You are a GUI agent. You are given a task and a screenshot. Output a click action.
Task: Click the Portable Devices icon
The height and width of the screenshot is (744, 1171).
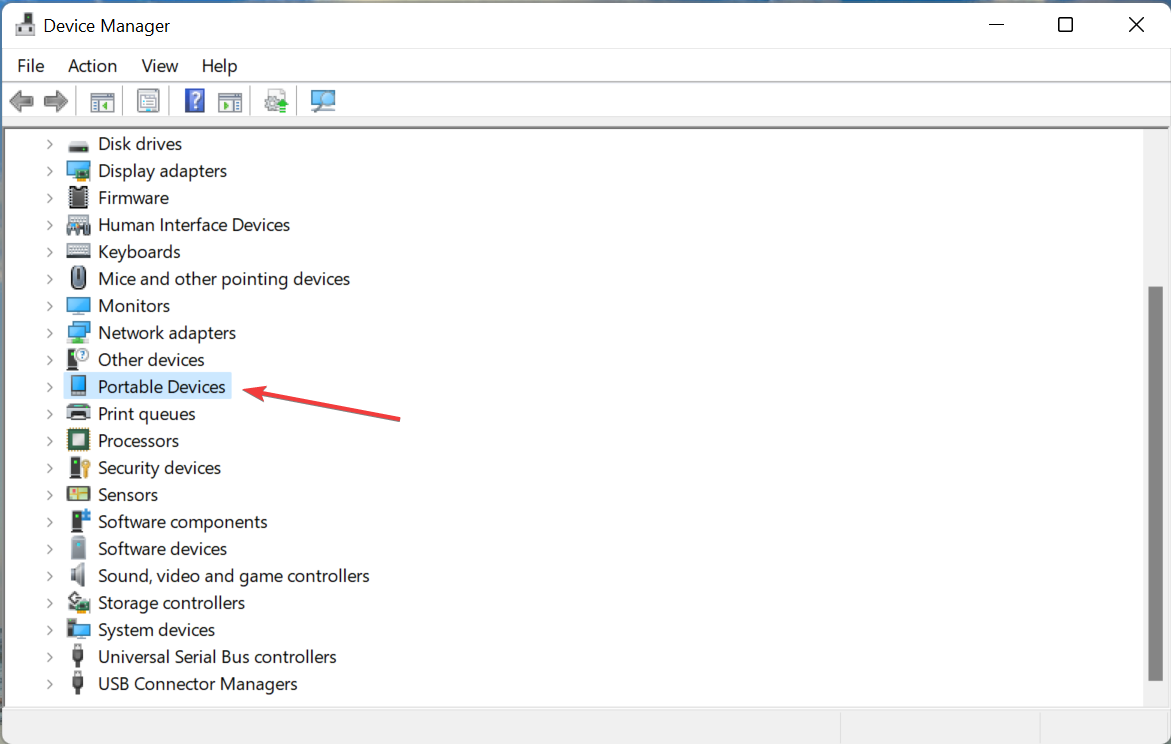click(x=78, y=386)
